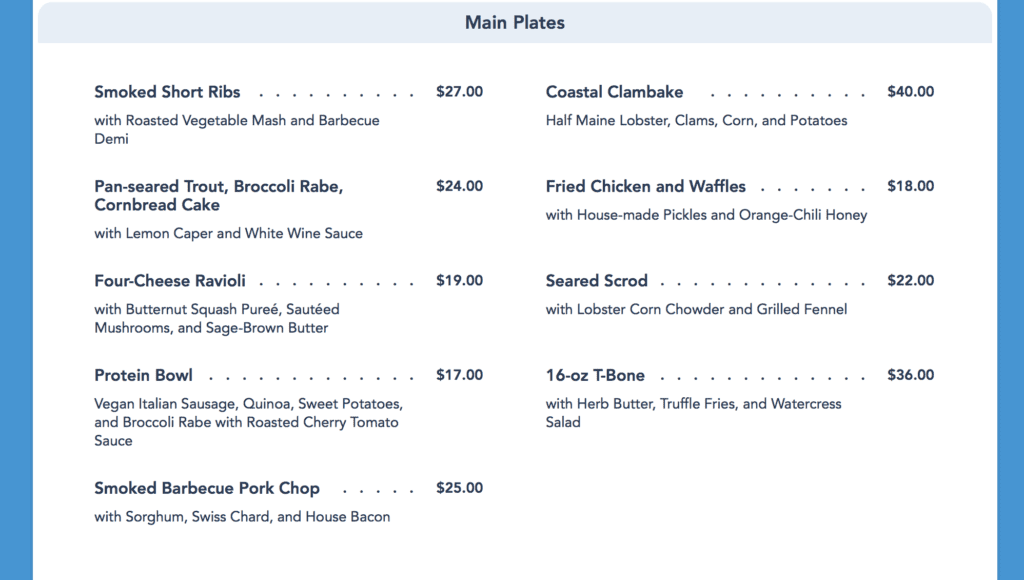Image resolution: width=1024 pixels, height=580 pixels.
Task: Click the Protein Bowl description text
Action: [x=249, y=422]
